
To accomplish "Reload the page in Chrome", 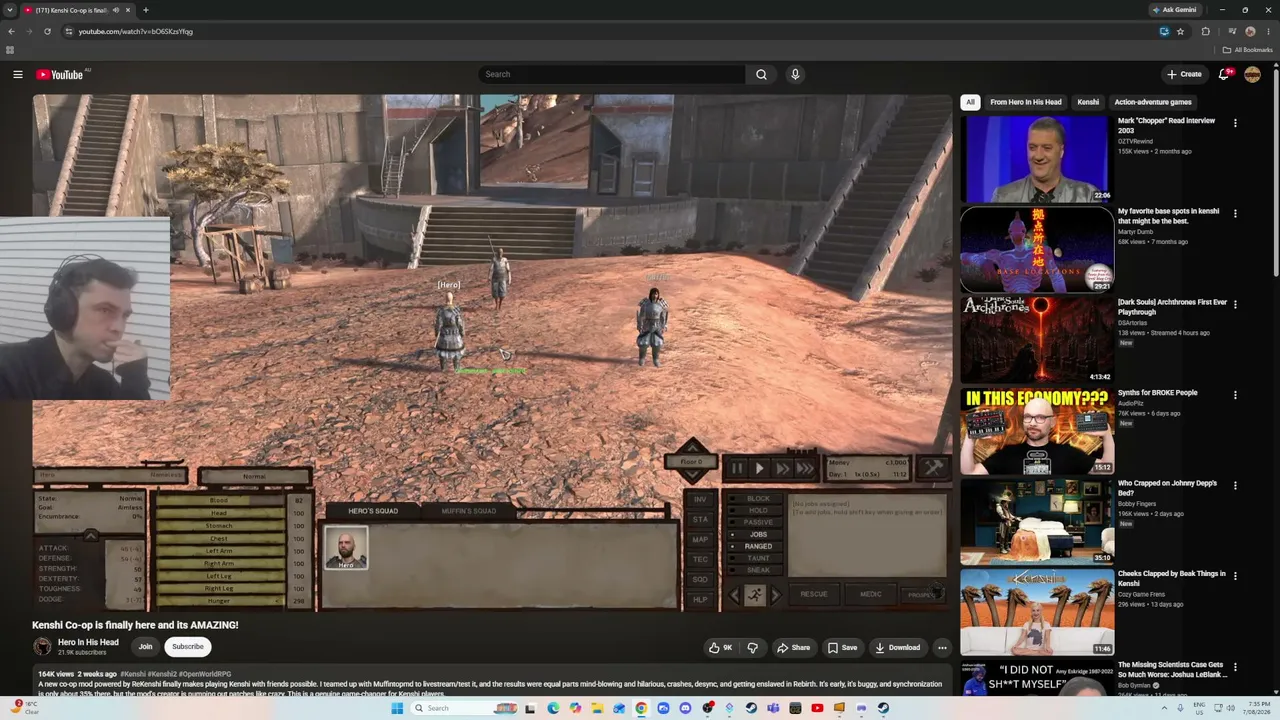I will (47, 31).
